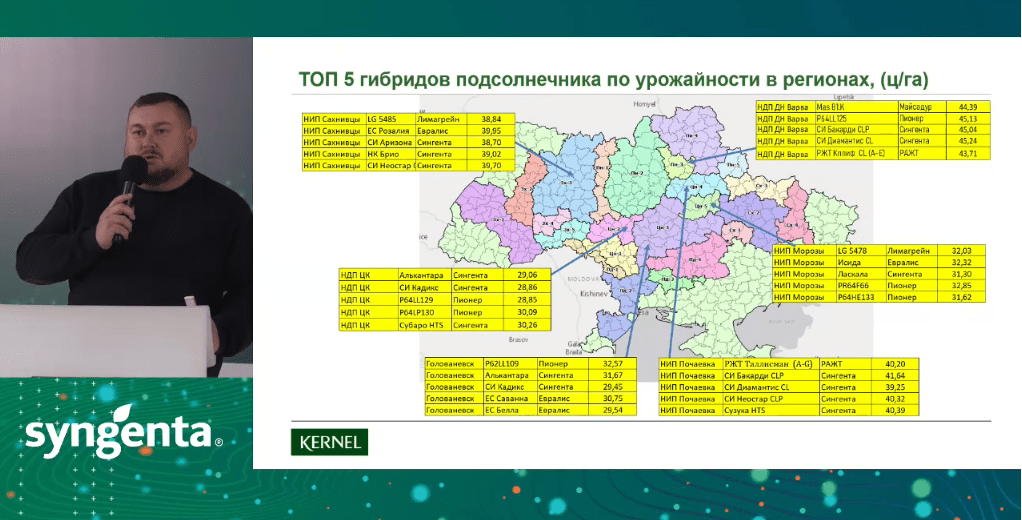Click the Syngenta logo

(123, 431)
